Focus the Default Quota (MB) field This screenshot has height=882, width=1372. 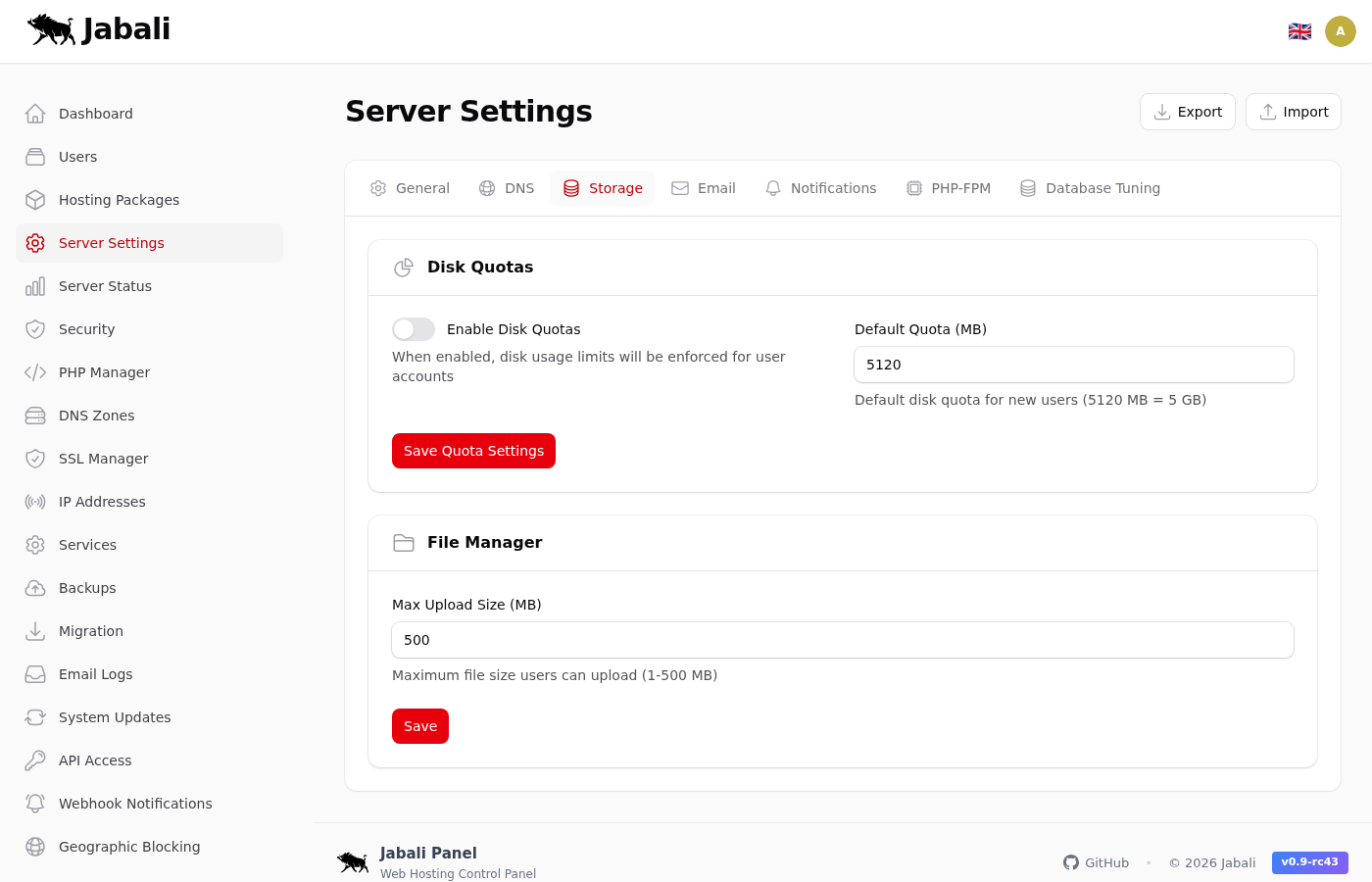tap(1073, 365)
